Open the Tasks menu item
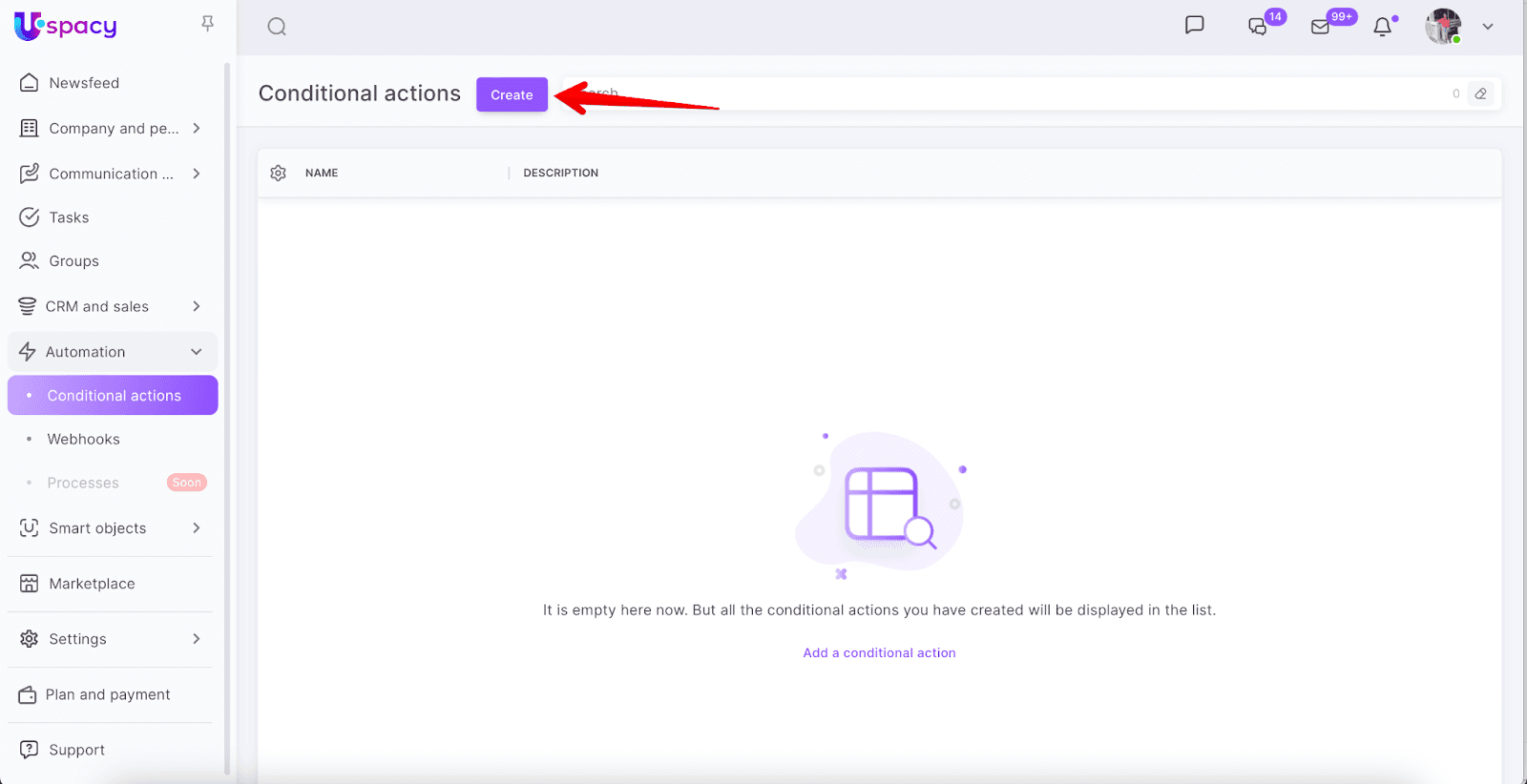The height and width of the screenshot is (784, 1527). [x=69, y=217]
